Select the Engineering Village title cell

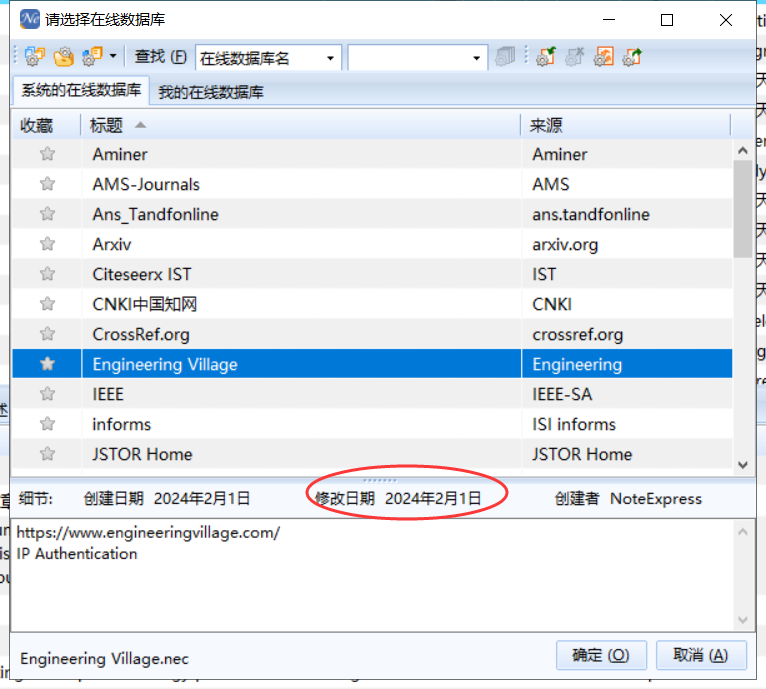pyautogui.click(x=301, y=364)
